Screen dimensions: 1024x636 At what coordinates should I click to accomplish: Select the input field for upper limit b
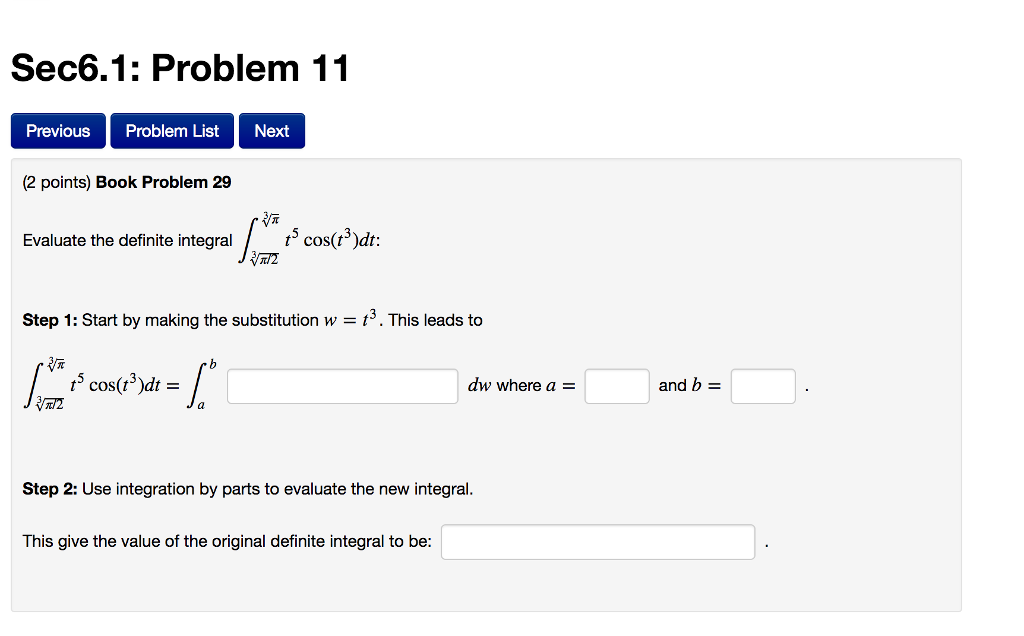tap(762, 385)
